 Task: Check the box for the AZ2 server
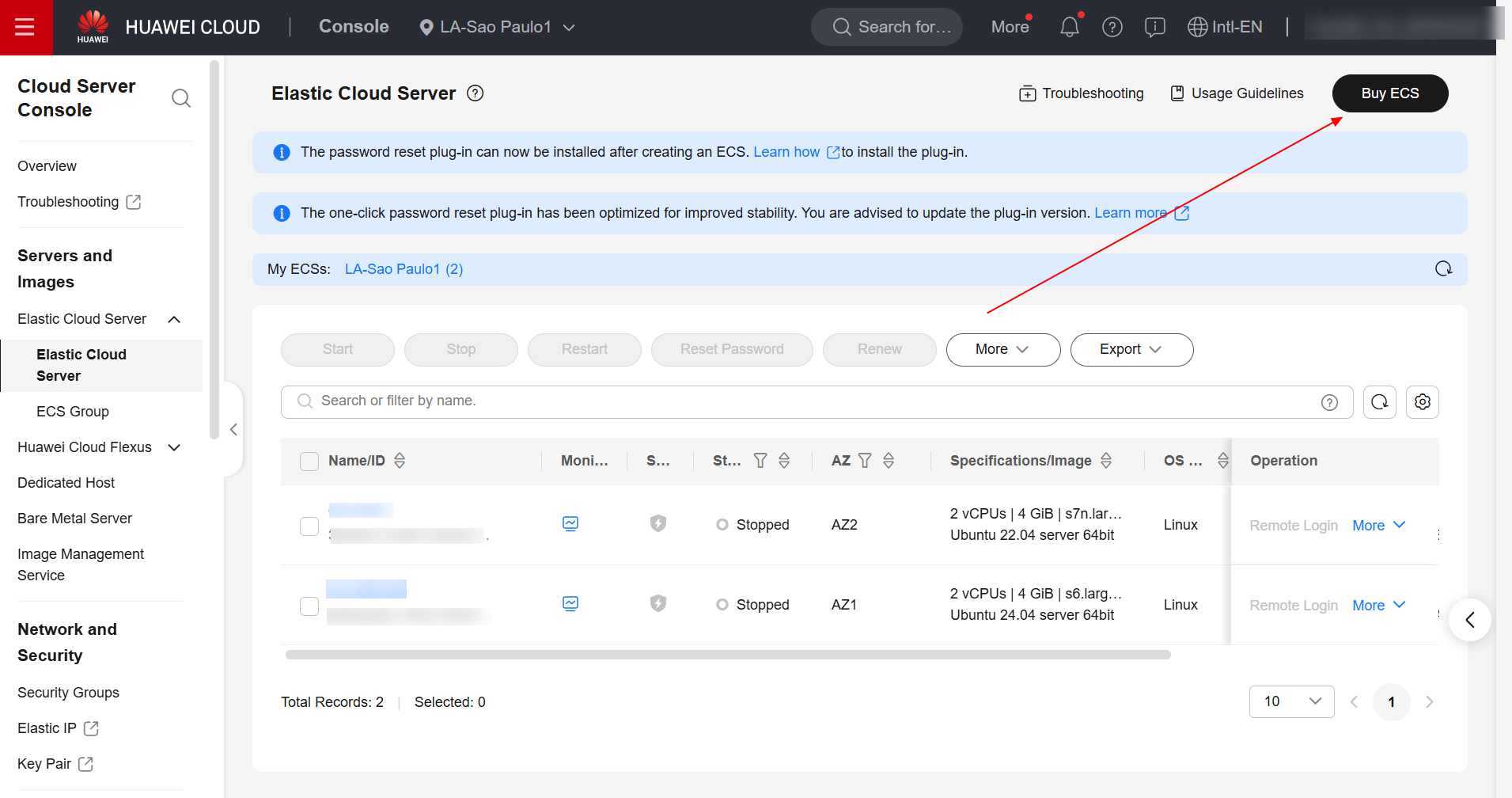pyautogui.click(x=309, y=526)
